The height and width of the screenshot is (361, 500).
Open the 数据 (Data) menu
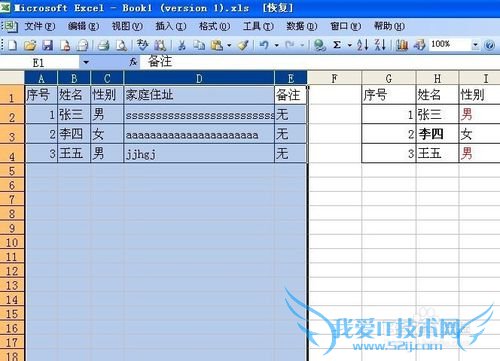(302, 26)
